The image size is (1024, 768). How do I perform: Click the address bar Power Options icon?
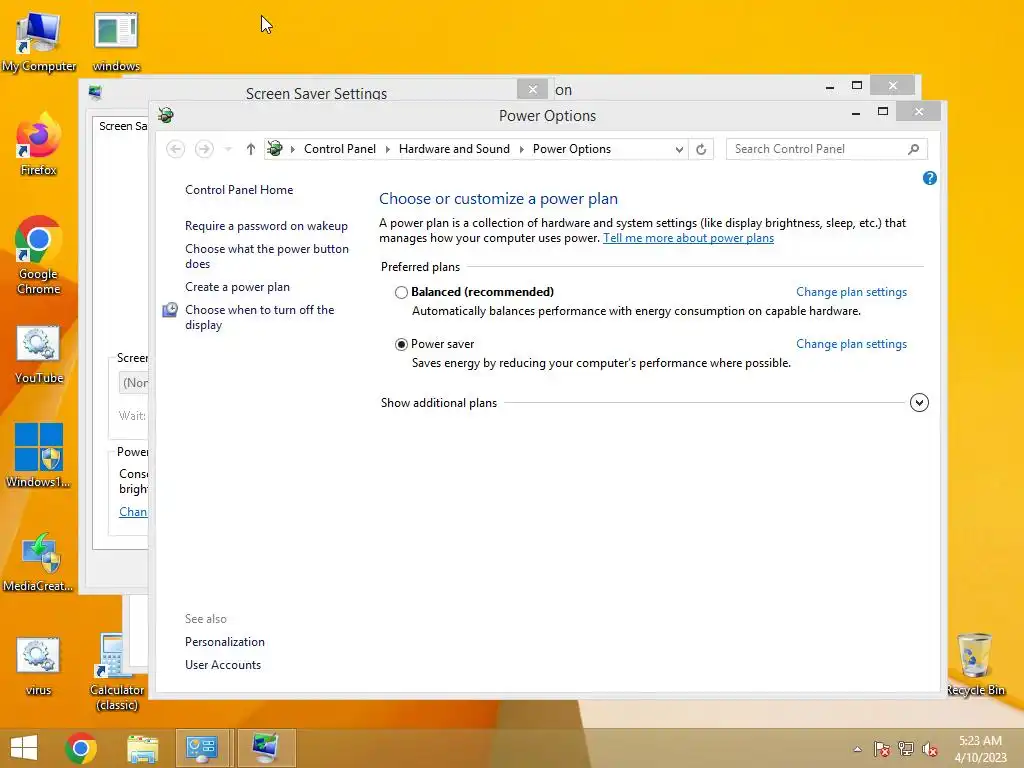pos(275,148)
